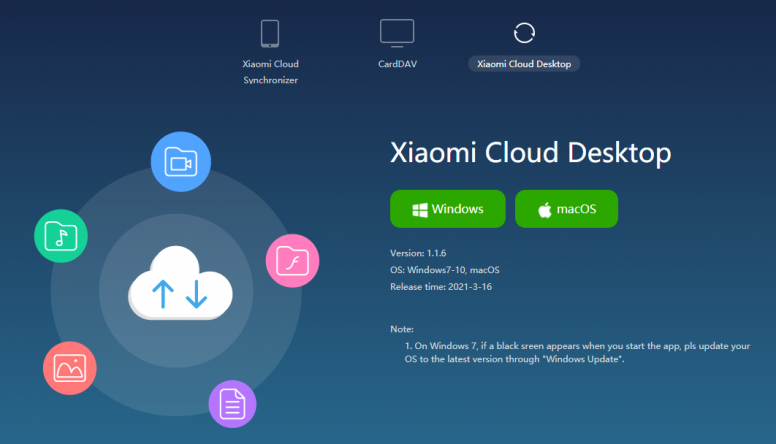This screenshot has width=776, height=444.
Task: Click the 'Version: 1.1.6' text
Action: (x=418, y=253)
